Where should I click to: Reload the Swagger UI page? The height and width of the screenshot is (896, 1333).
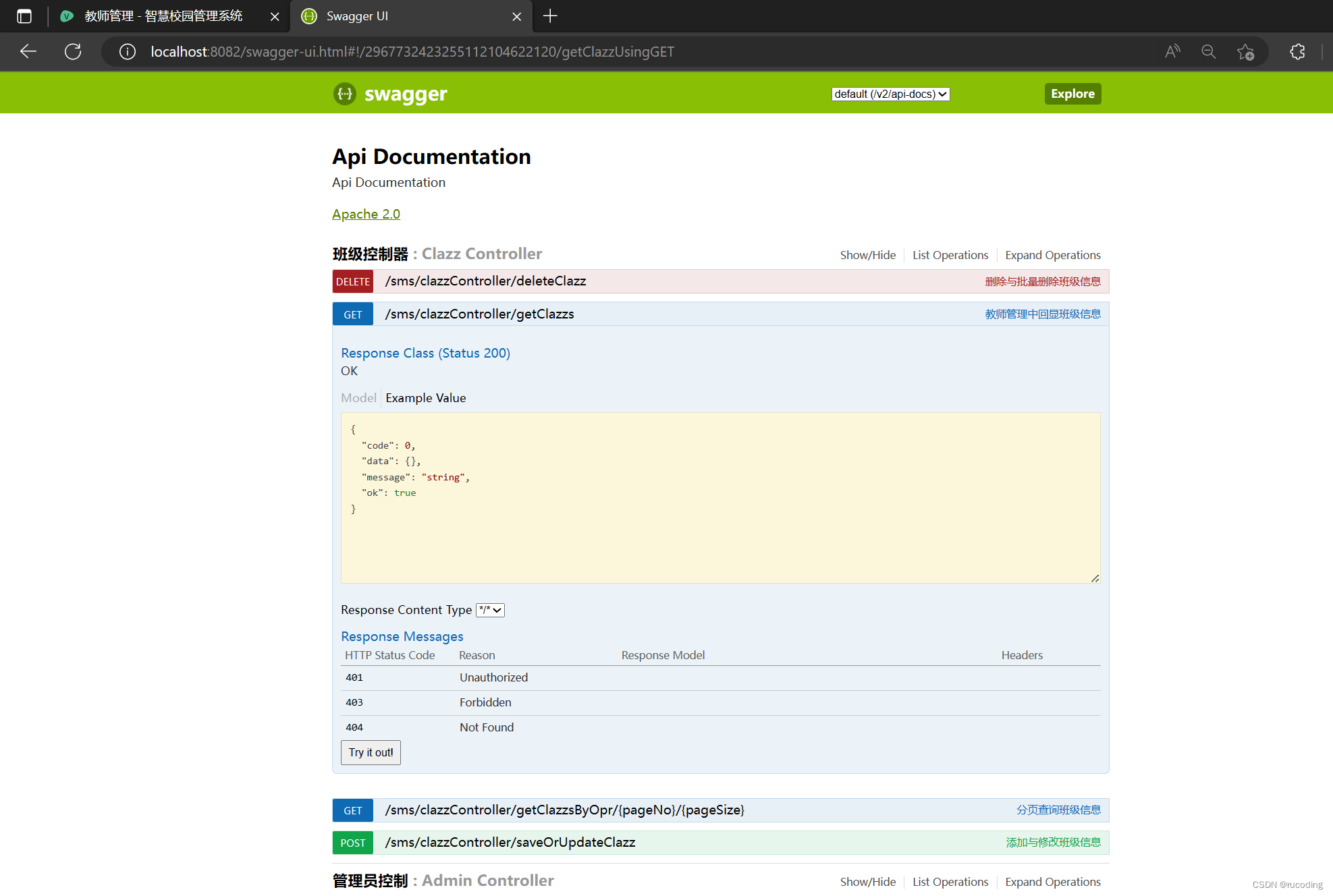[73, 51]
